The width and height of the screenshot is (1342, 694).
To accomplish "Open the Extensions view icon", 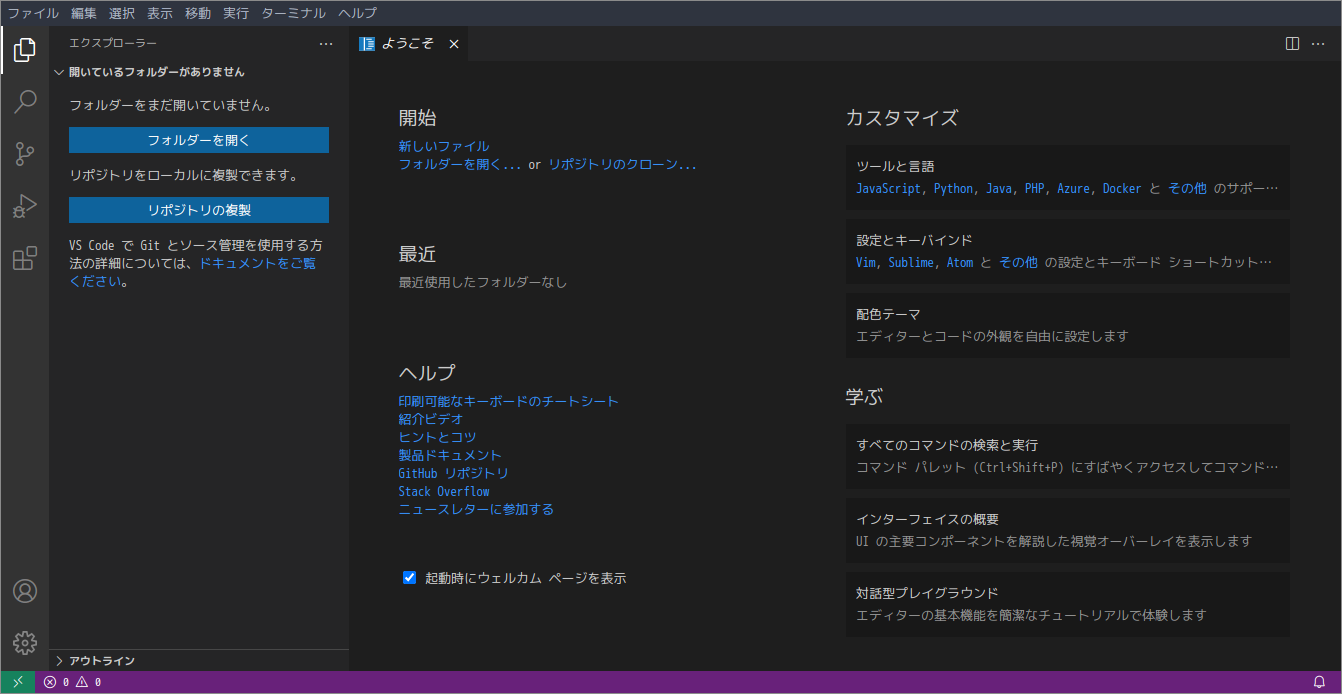I will click(x=25, y=258).
